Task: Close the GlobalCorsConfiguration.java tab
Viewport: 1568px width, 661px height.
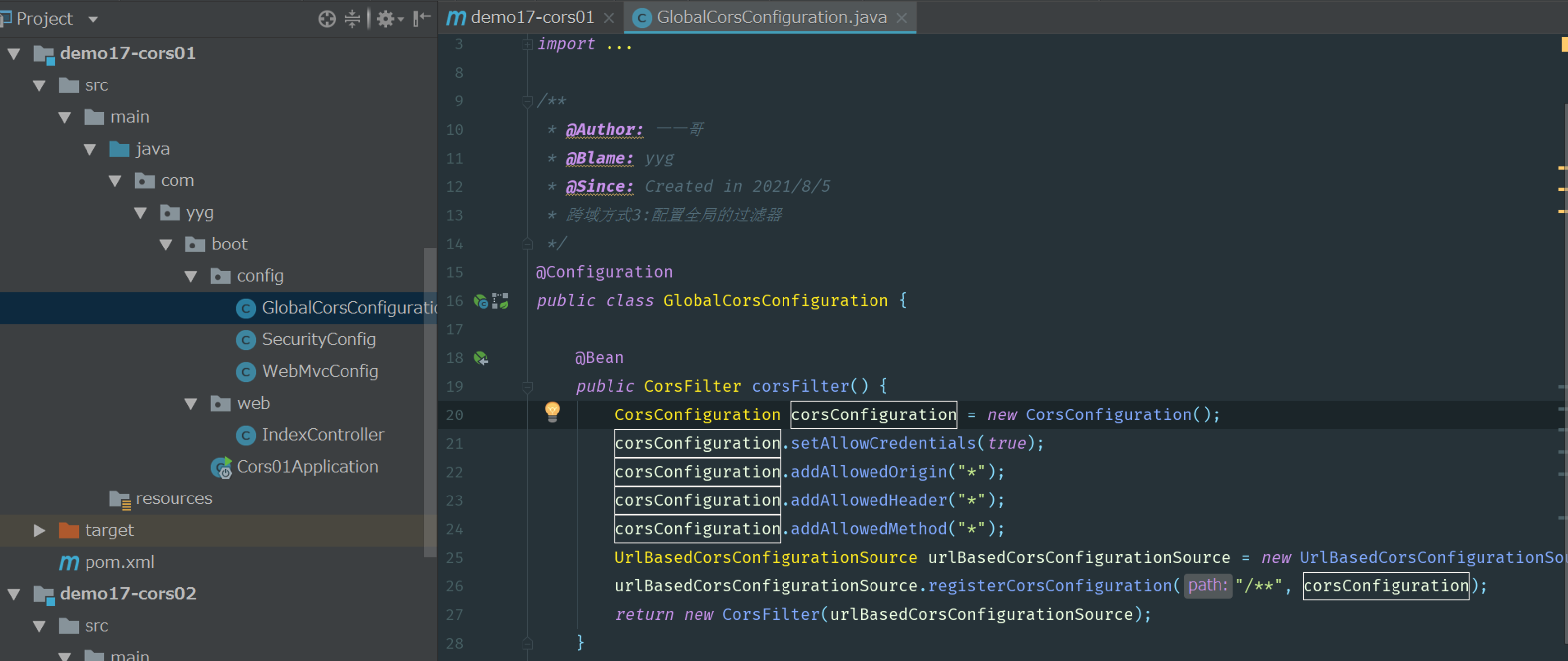Action: coord(902,18)
